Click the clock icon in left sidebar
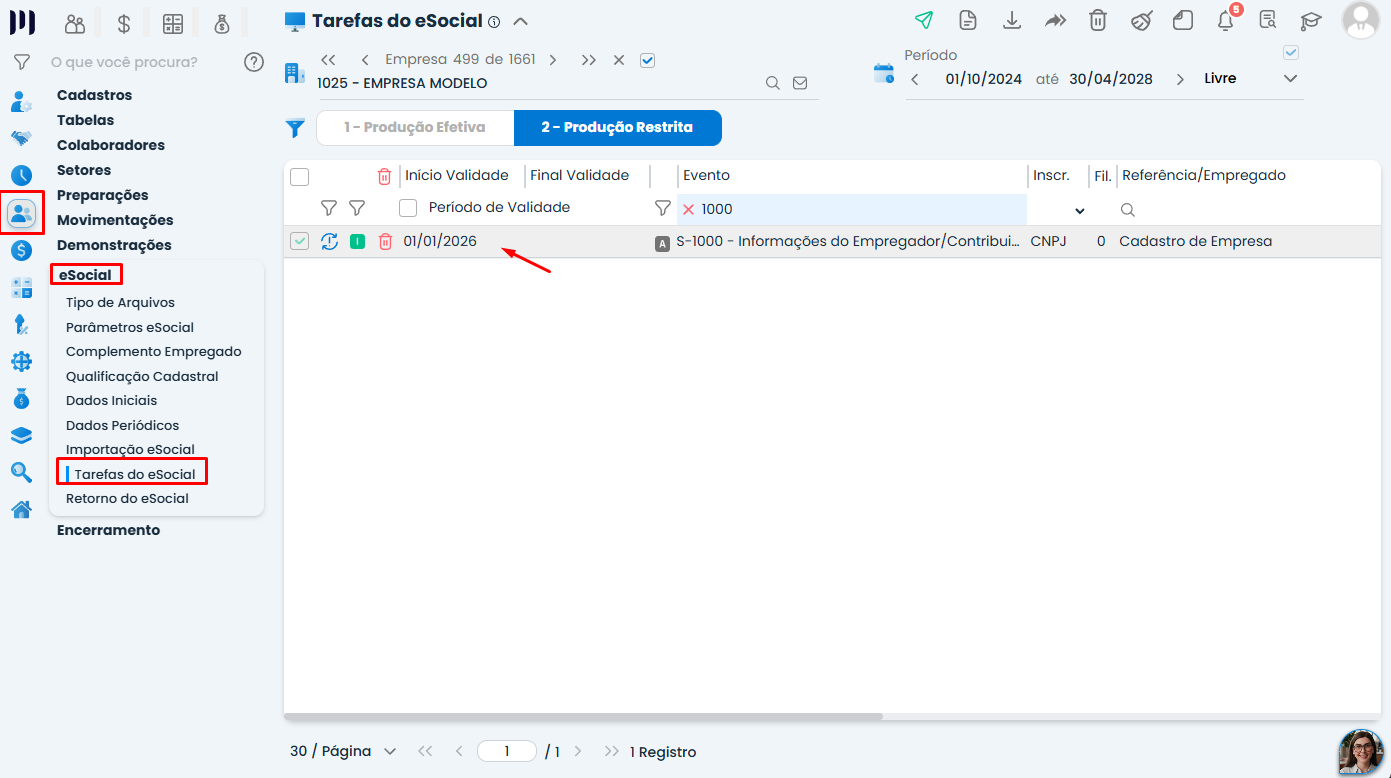Image resolution: width=1391 pixels, height=778 pixels. (21, 177)
